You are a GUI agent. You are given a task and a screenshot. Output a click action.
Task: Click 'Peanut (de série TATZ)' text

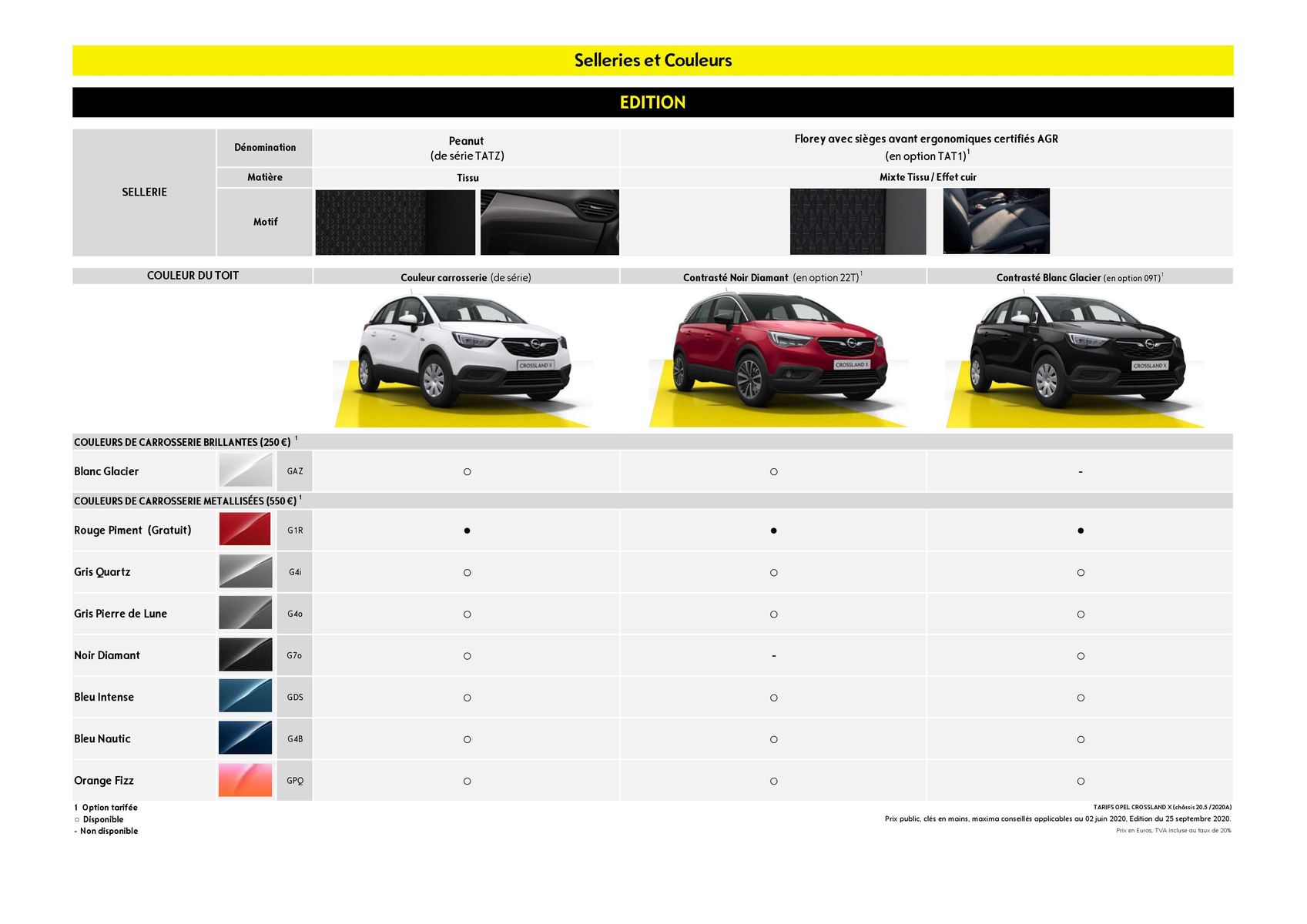point(467,148)
